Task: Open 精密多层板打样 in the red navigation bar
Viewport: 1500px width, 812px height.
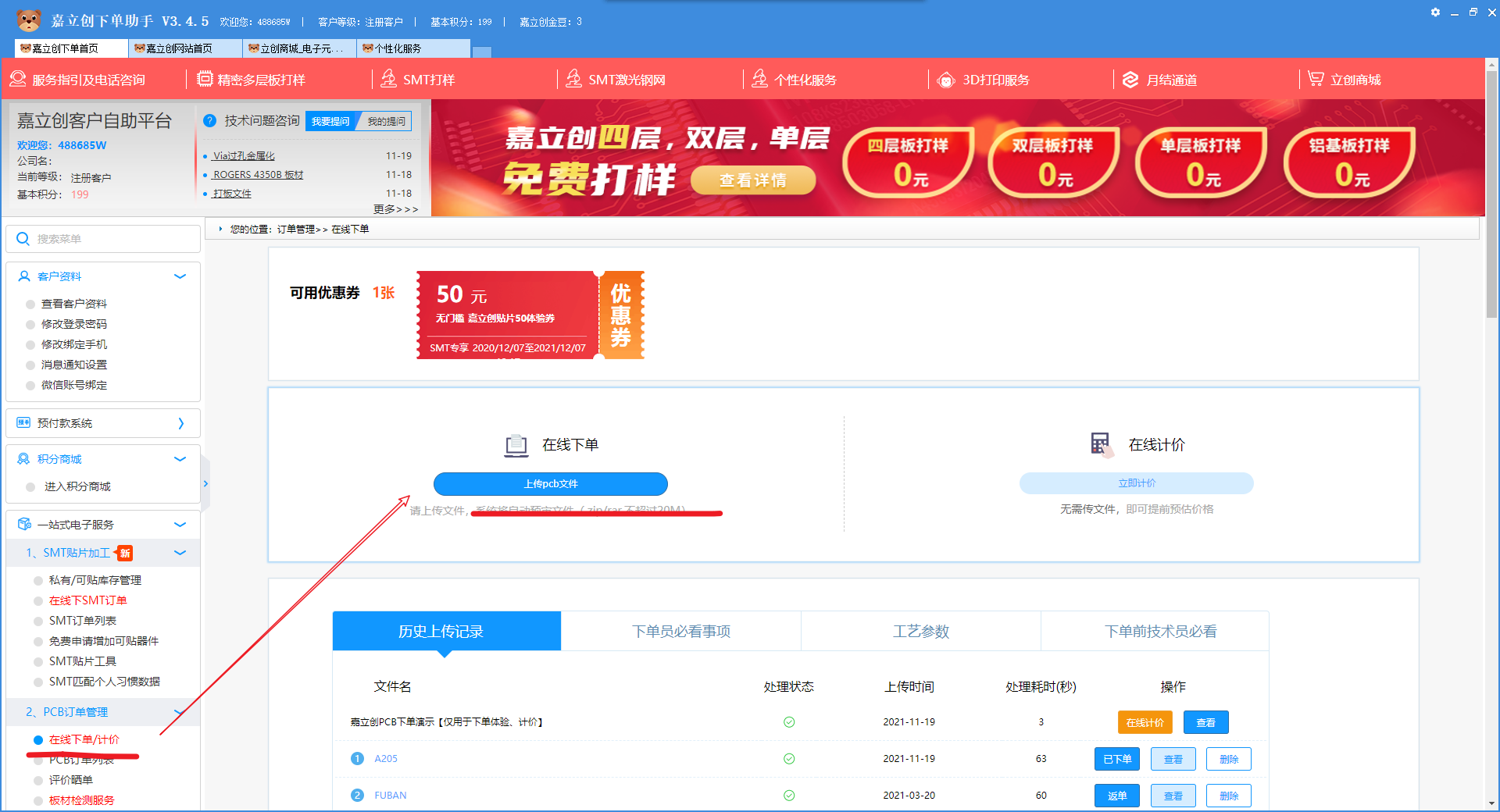Action: pyautogui.click(x=251, y=80)
